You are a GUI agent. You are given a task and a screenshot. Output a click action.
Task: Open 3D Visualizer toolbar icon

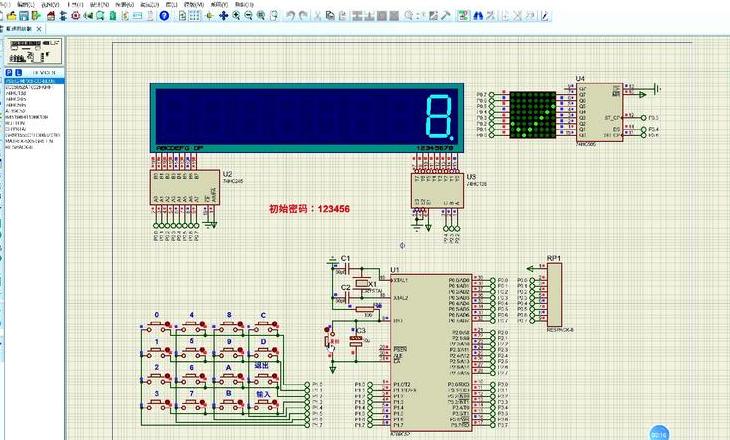[88, 16]
